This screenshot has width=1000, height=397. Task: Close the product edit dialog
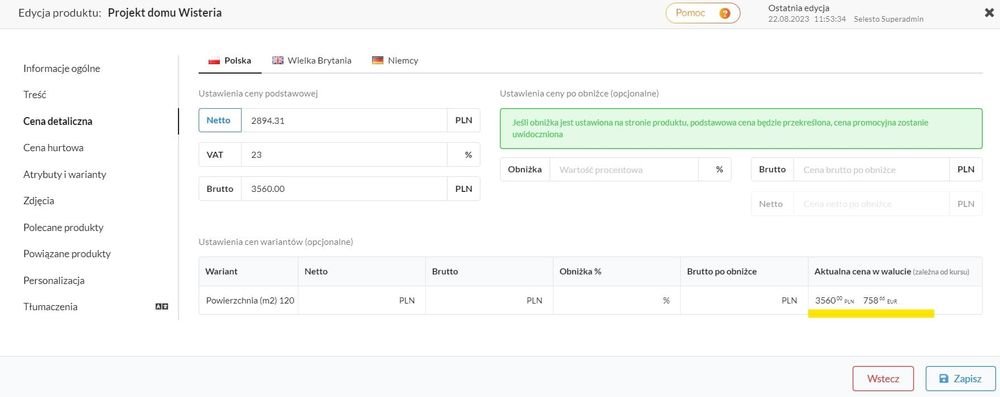coord(989,13)
